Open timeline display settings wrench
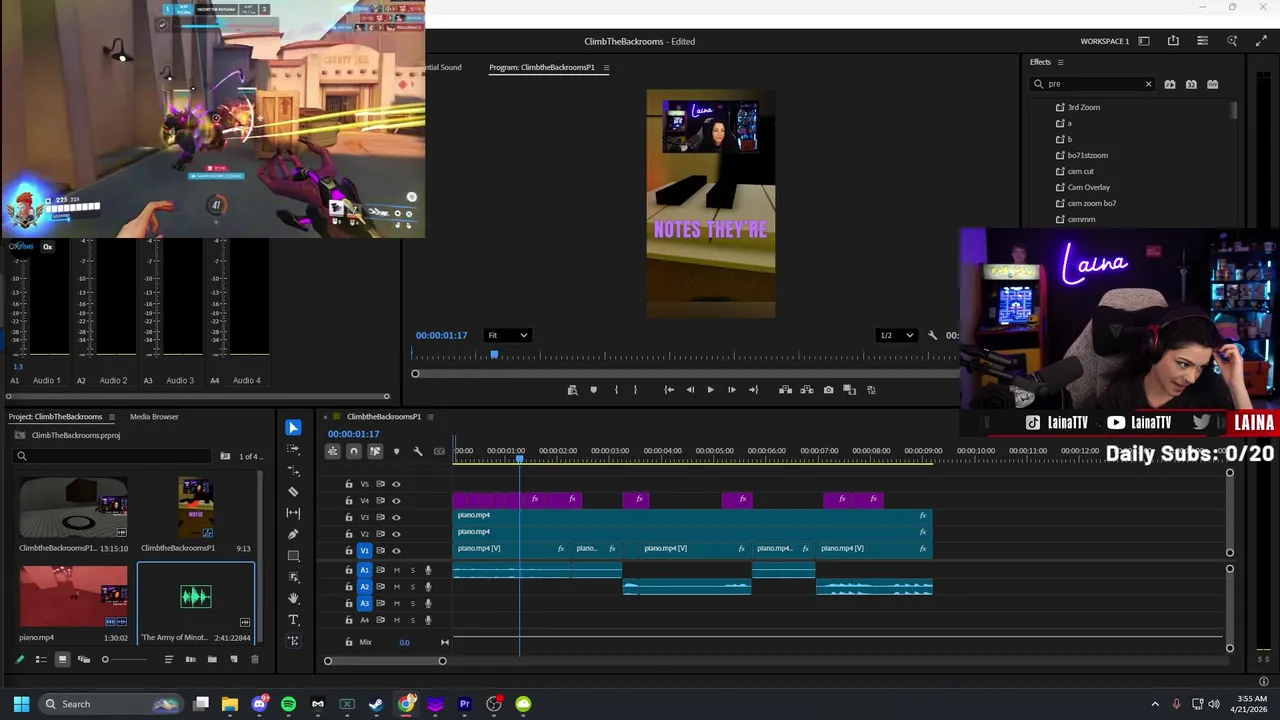1280x720 pixels. (418, 452)
